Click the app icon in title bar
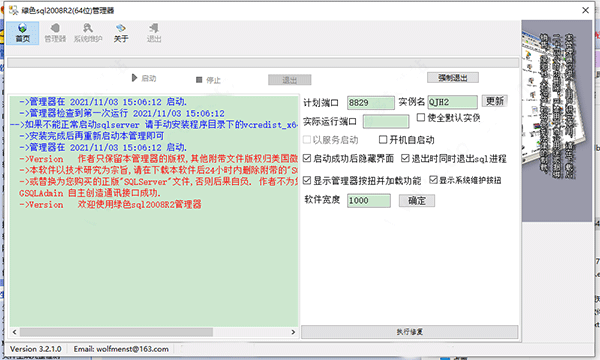Image resolution: width=600 pixels, height=360 pixels. [x=13, y=10]
